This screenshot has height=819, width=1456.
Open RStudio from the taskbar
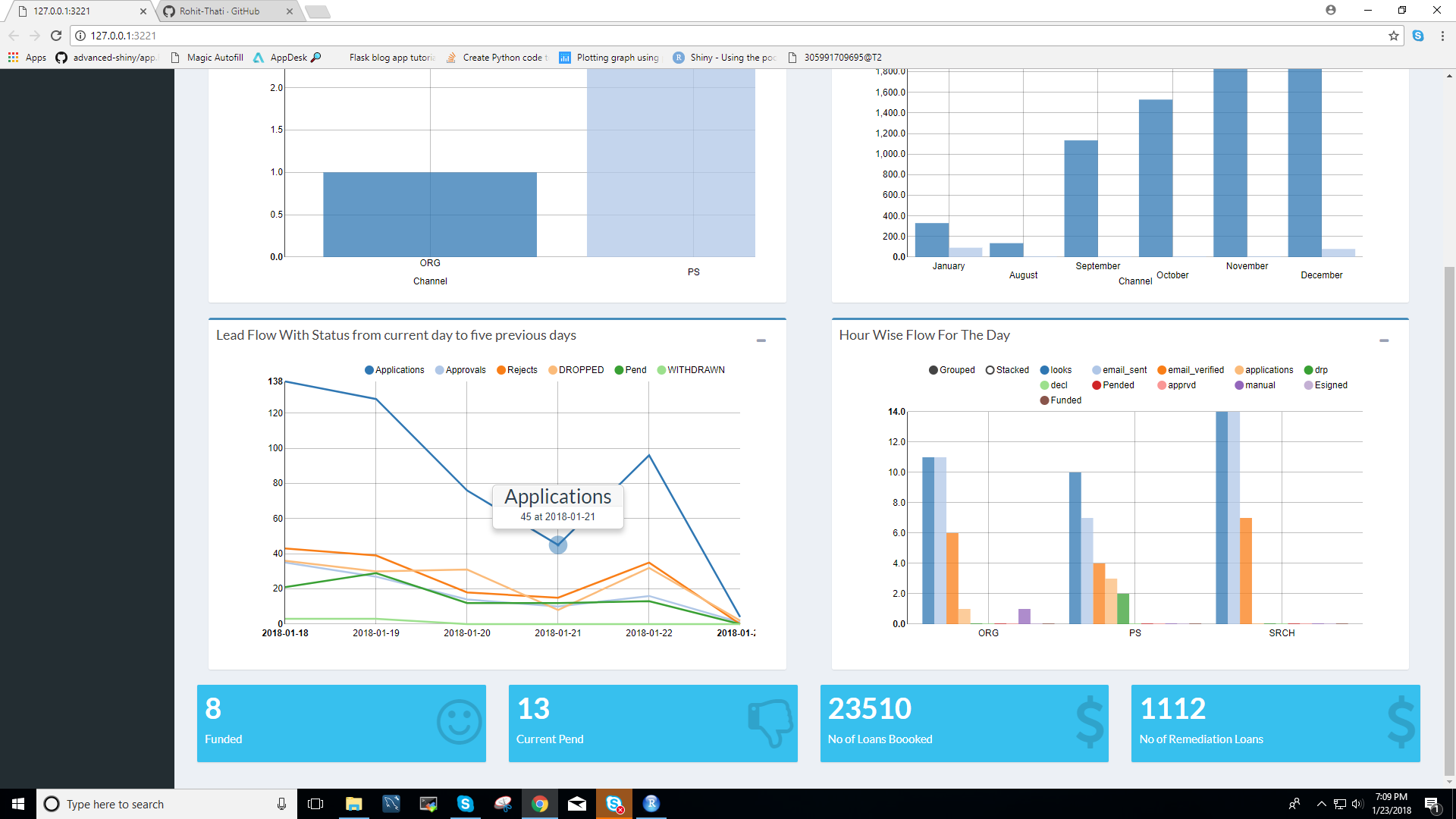point(651,804)
